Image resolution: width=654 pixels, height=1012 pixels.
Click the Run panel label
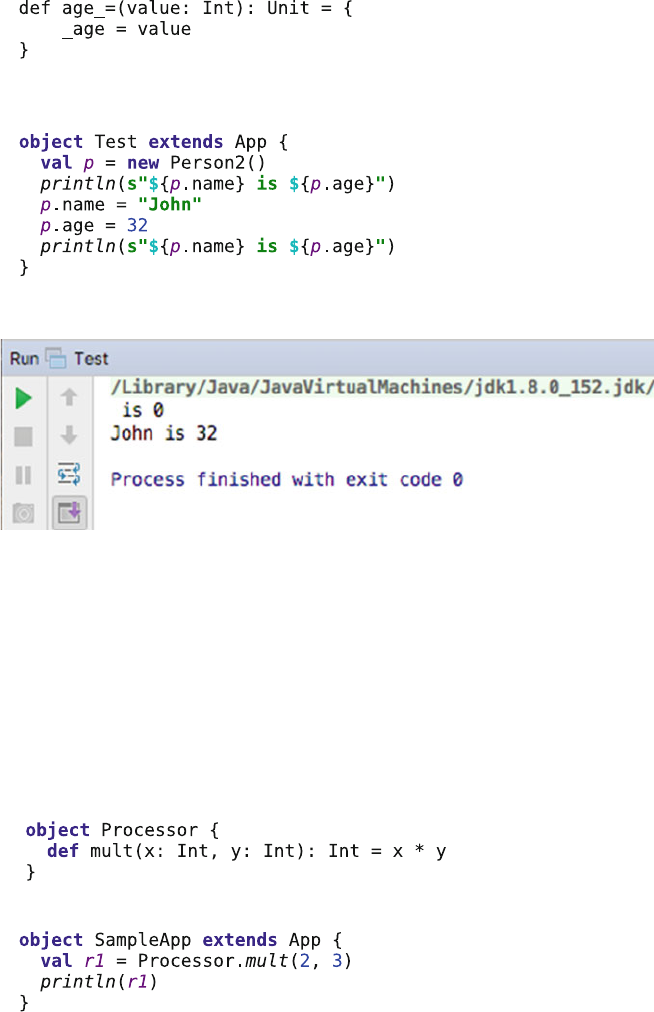click(x=24, y=359)
